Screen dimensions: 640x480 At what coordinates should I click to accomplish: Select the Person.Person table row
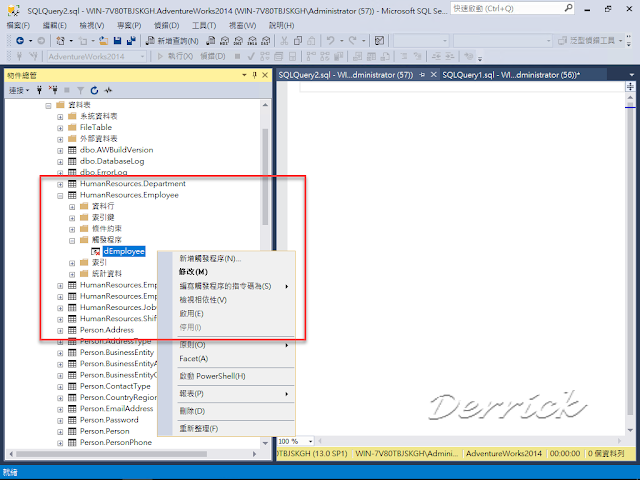pyautogui.click(x=104, y=431)
